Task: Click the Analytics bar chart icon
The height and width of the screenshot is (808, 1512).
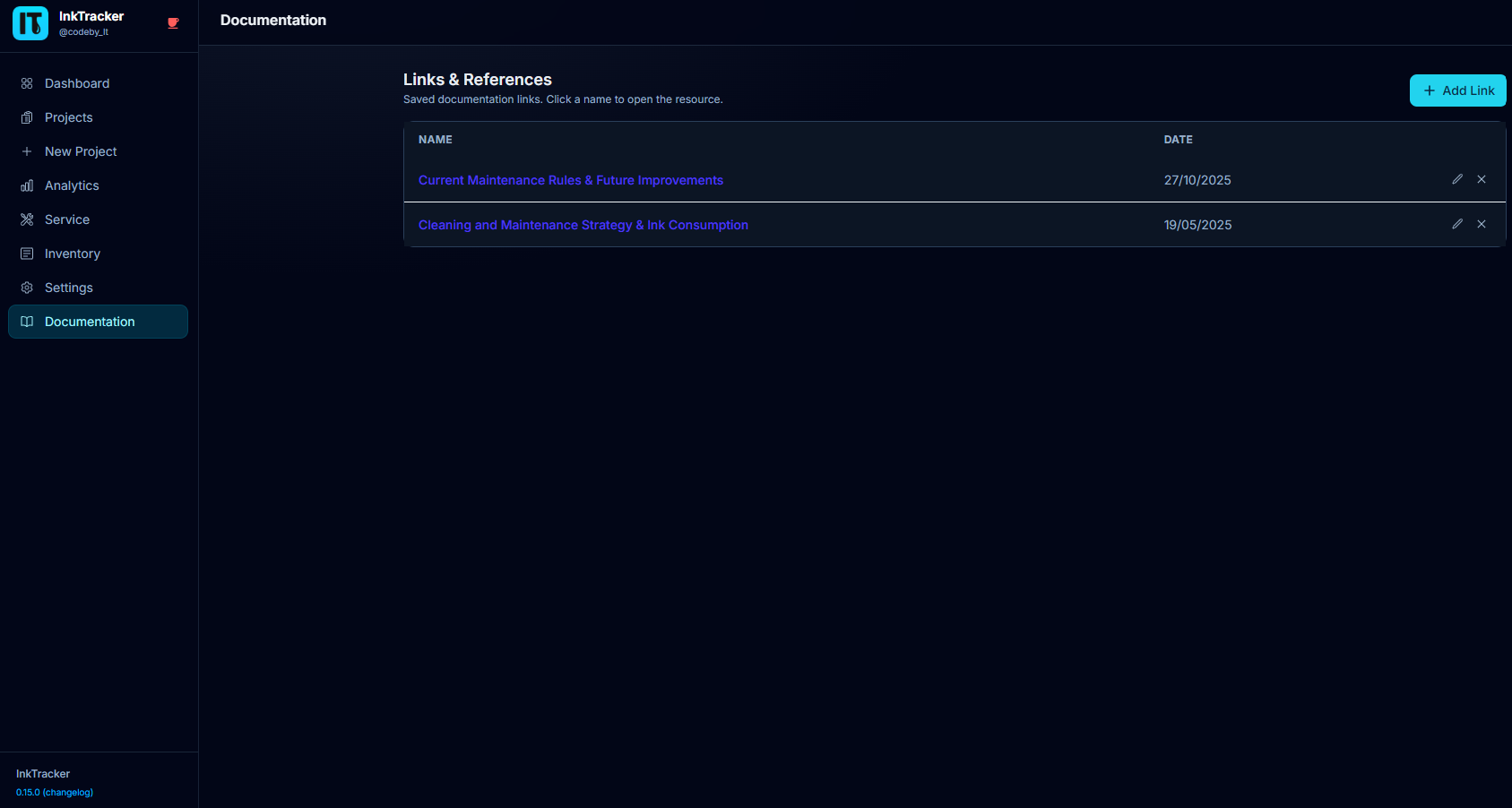Action: (27, 185)
